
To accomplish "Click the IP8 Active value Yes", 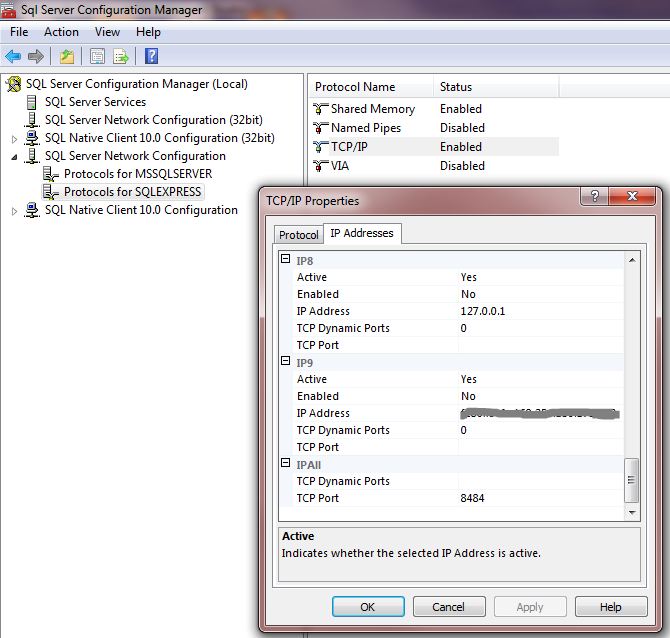I will 541,277.
